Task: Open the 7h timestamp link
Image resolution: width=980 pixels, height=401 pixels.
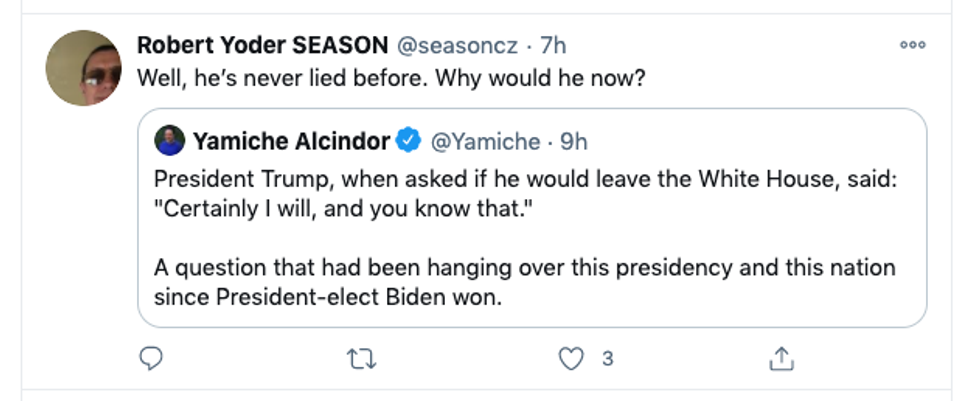Action: (553, 45)
